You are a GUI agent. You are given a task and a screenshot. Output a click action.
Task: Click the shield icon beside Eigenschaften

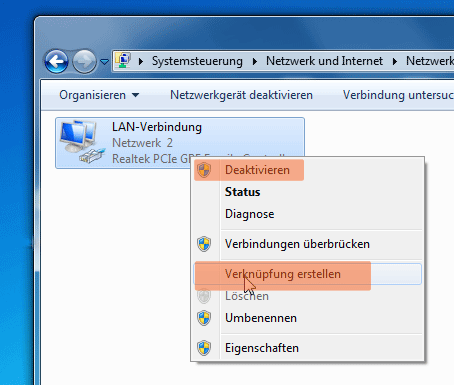click(204, 348)
